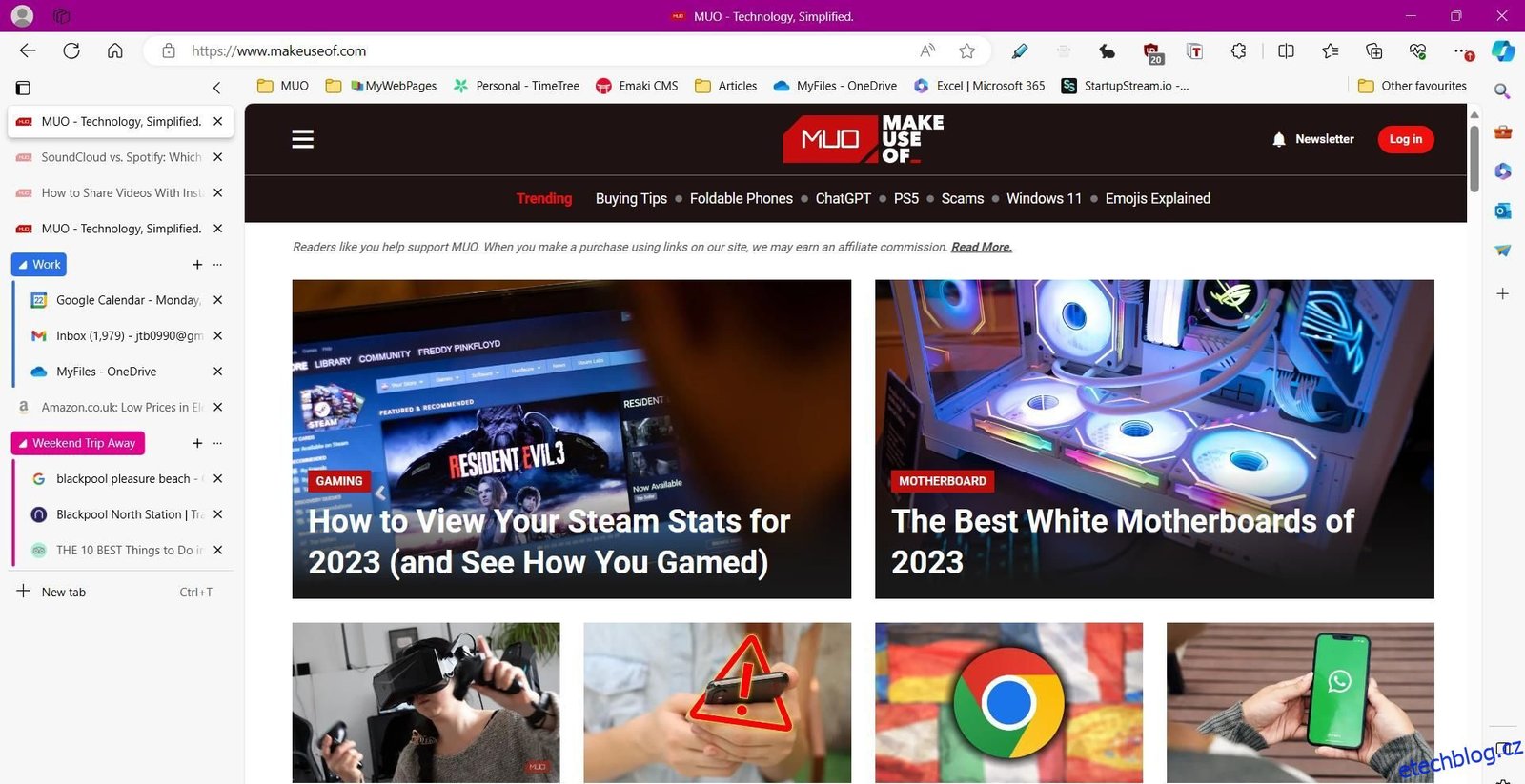Switch to Amazon.co.uk tab
The image size is (1525, 784).
point(121,407)
